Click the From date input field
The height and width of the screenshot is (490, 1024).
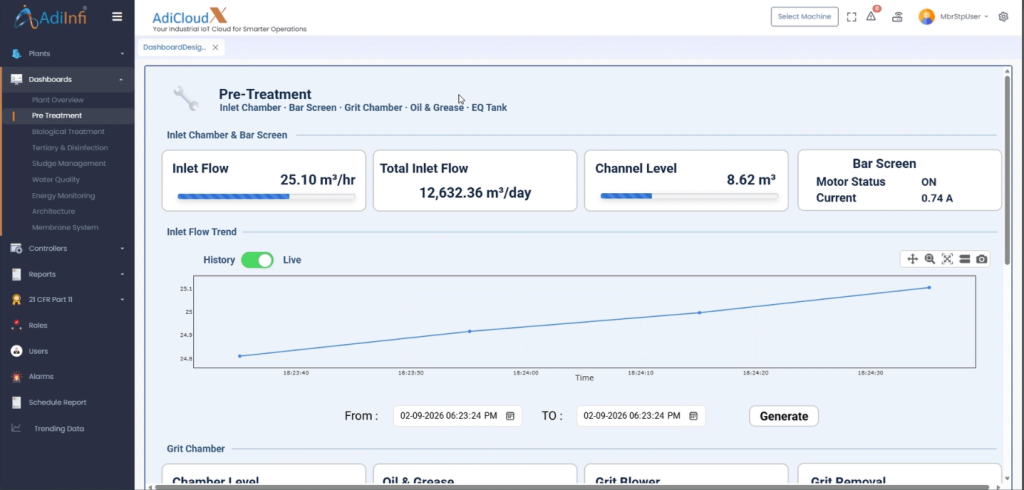click(457, 416)
